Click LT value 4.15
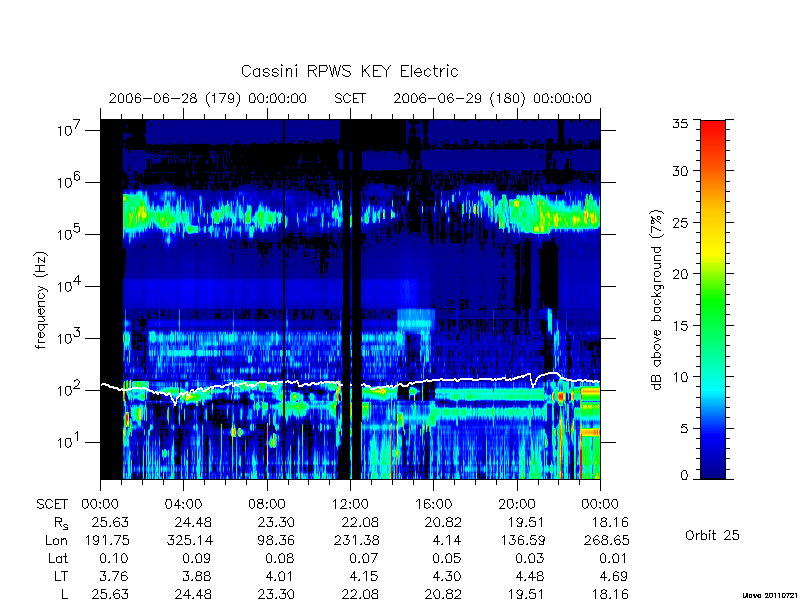Viewport: 800px width, 600px height. (x=364, y=577)
